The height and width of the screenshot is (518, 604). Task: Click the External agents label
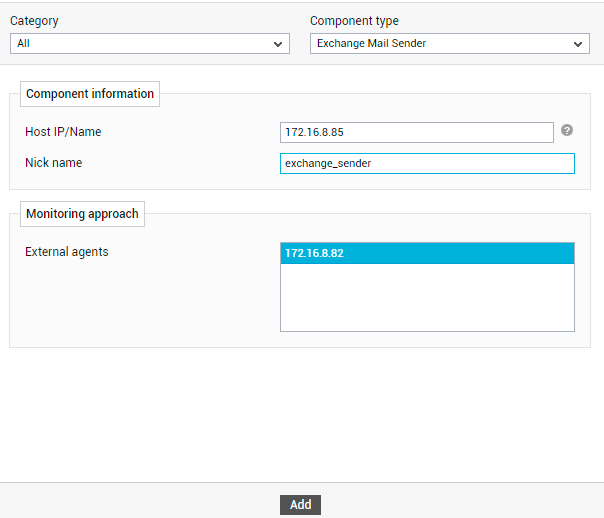click(67, 252)
